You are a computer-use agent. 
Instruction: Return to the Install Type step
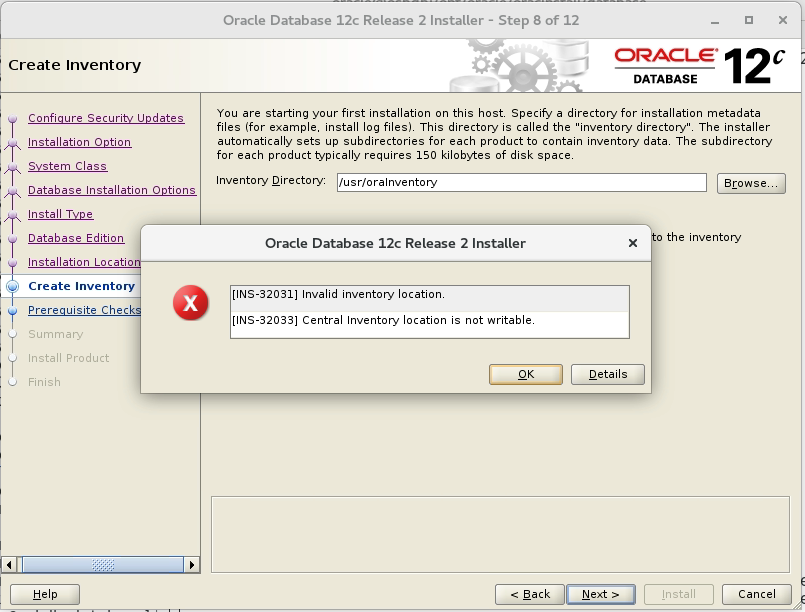point(61,214)
